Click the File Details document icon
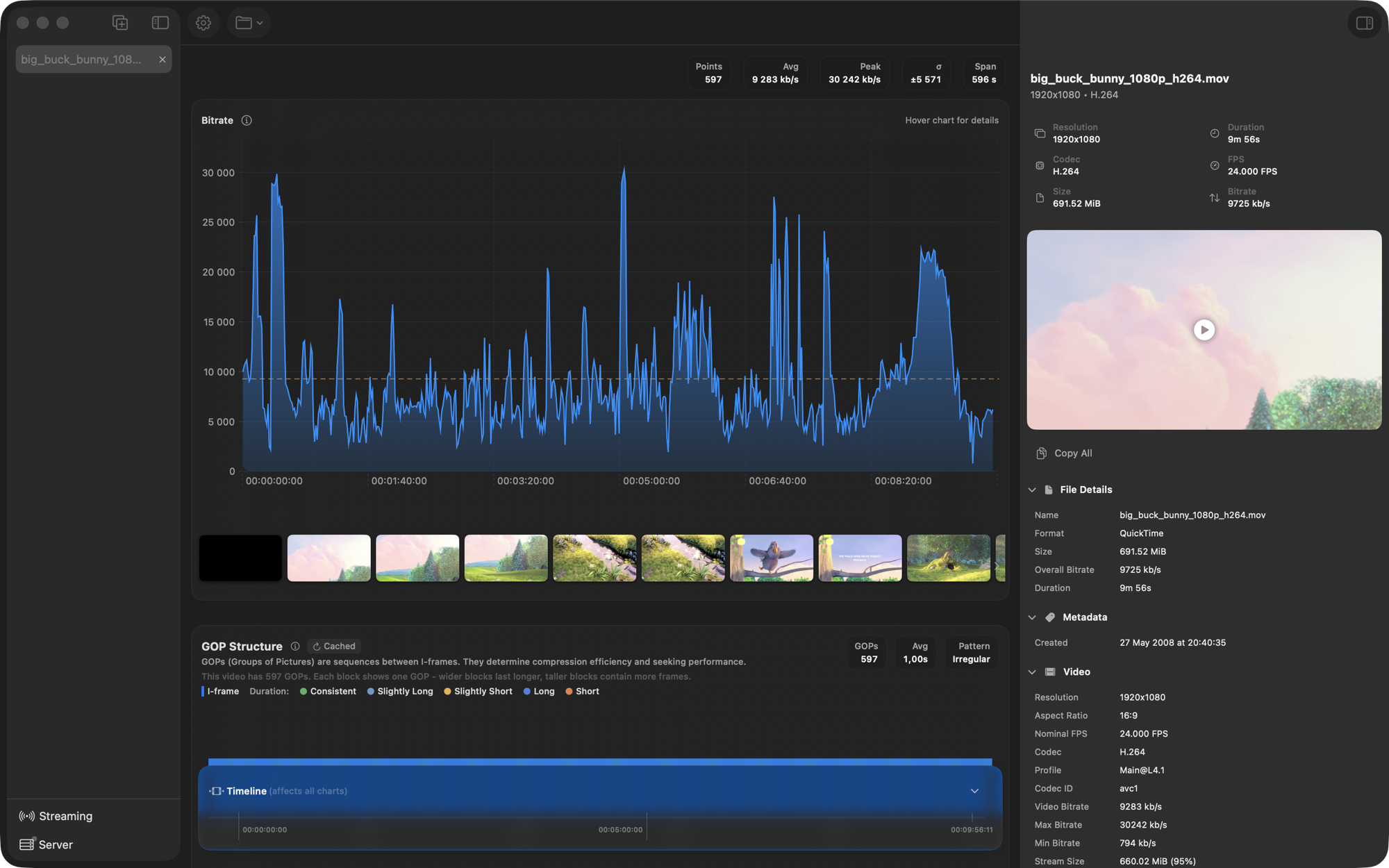The image size is (1389, 868). tap(1049, 490)
